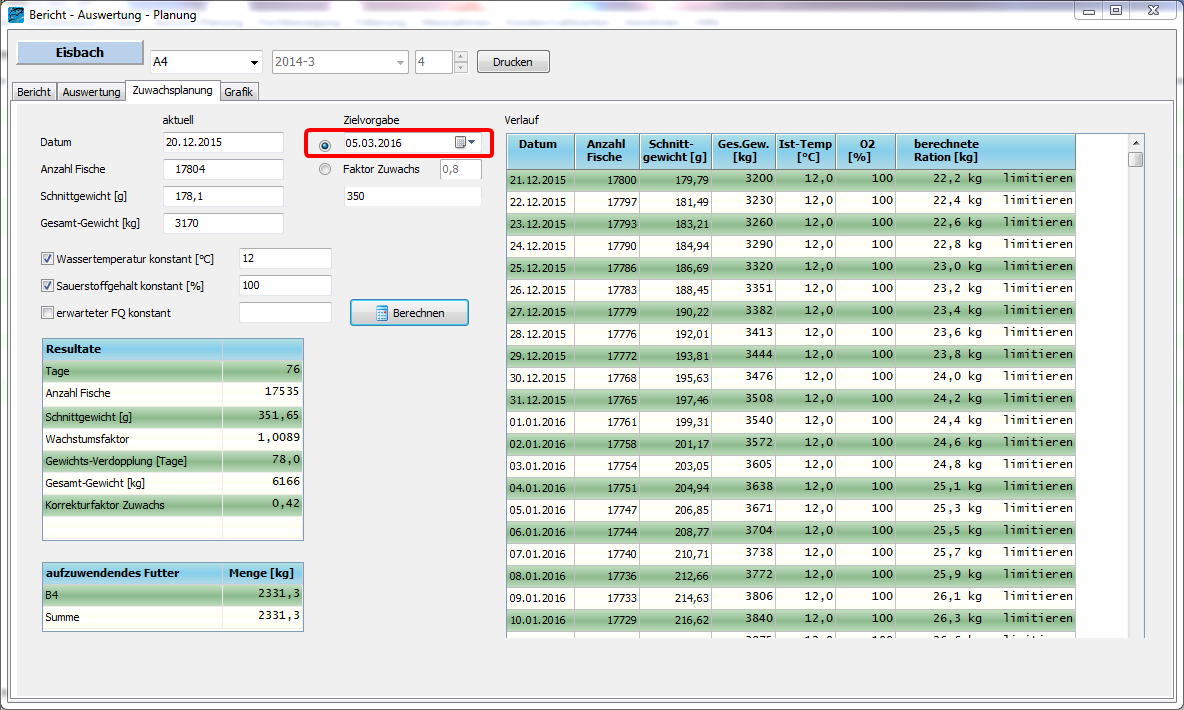Viewport: 1184px width, 710px height.
Task: Increase the stepper value from 4
Action: [x=461, y=57]
